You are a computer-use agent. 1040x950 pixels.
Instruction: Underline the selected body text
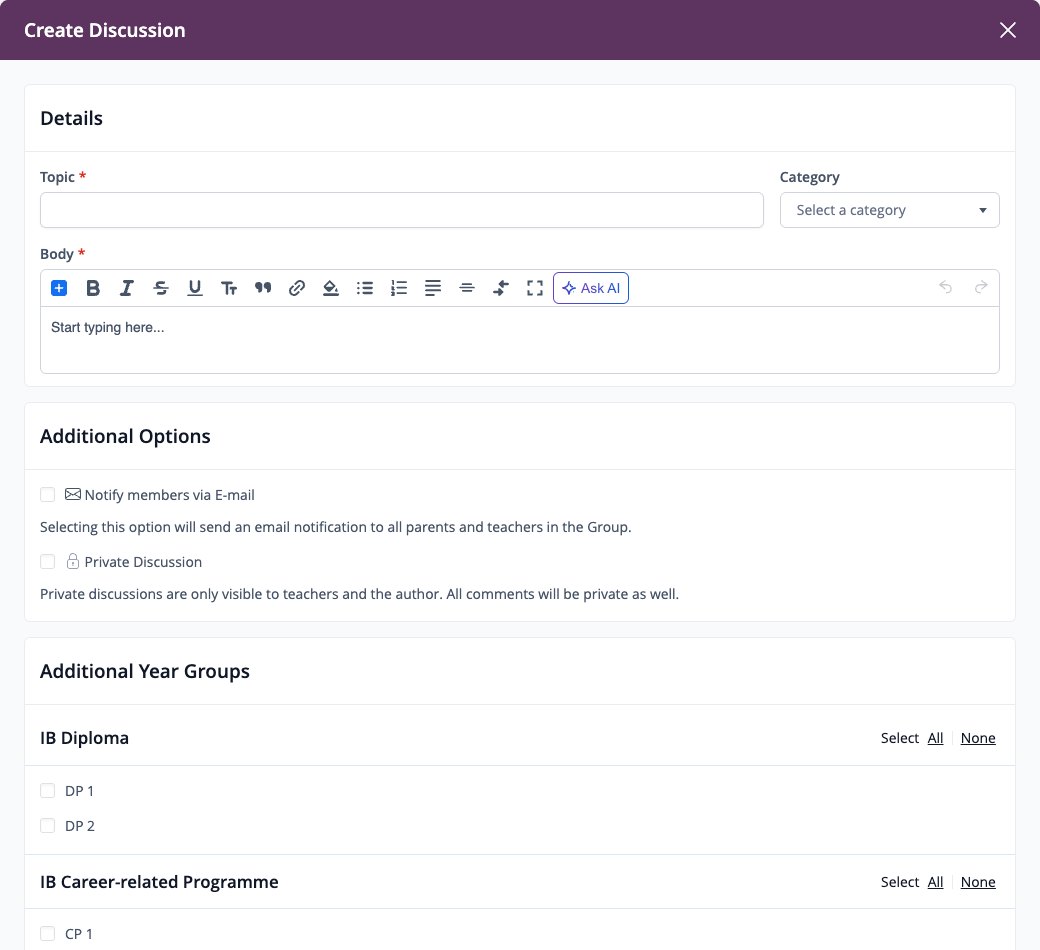[194, 288]
